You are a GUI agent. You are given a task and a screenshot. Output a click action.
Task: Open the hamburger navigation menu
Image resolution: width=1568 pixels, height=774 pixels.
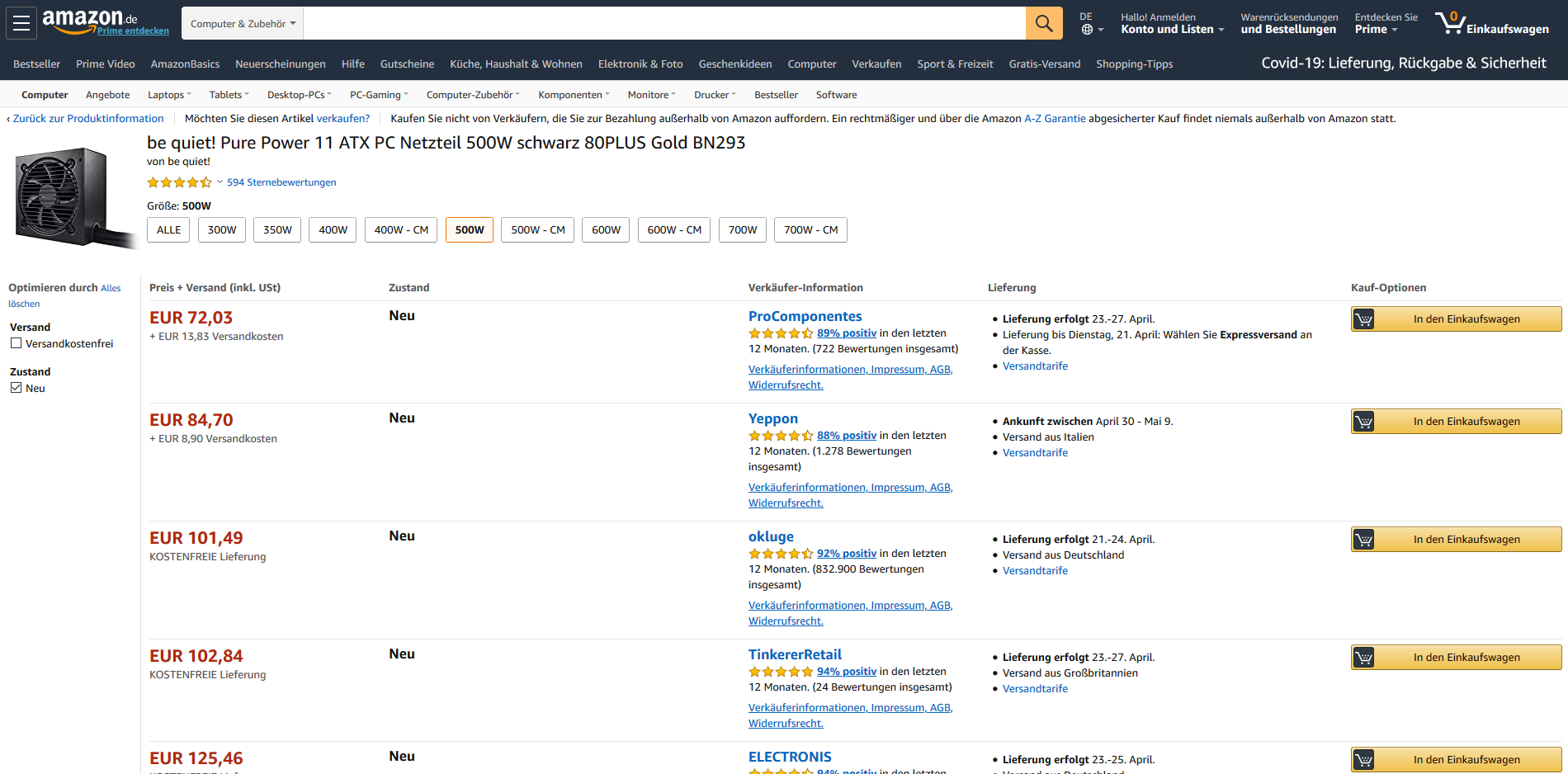click(x=21, y=23)
